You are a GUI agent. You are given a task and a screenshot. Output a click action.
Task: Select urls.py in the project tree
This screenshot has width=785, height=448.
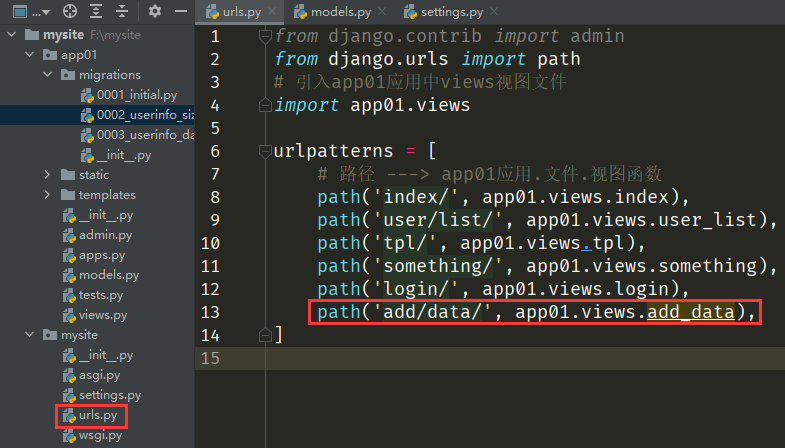click(90, 415)
